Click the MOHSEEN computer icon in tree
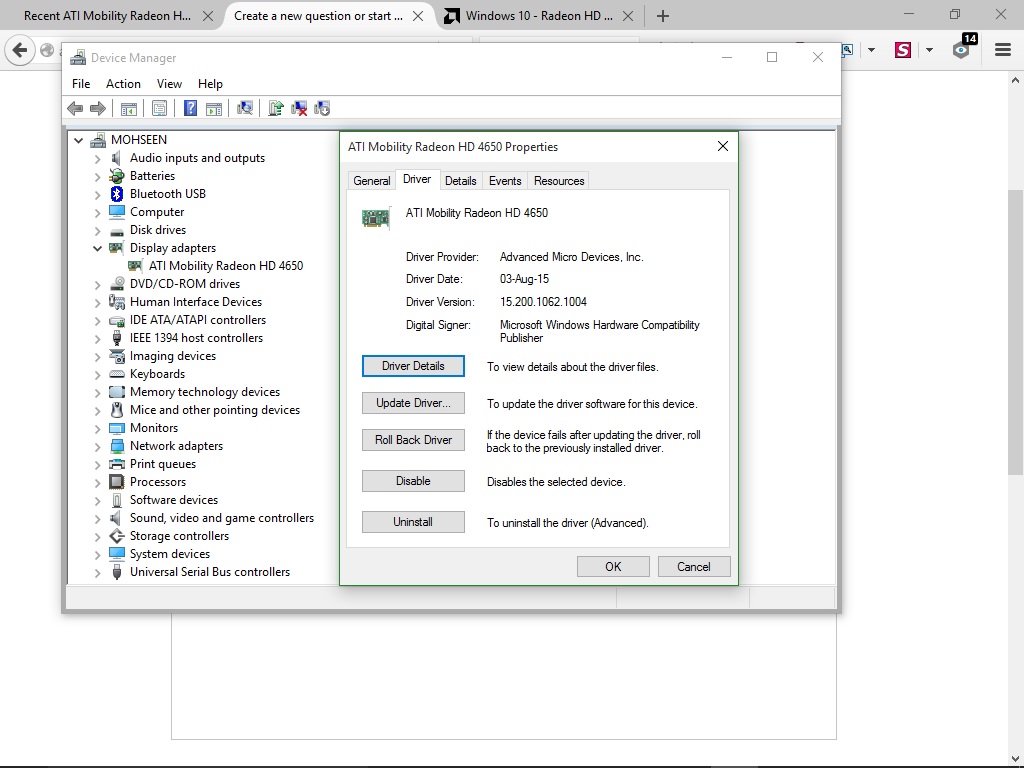 [x=98, y=140]
